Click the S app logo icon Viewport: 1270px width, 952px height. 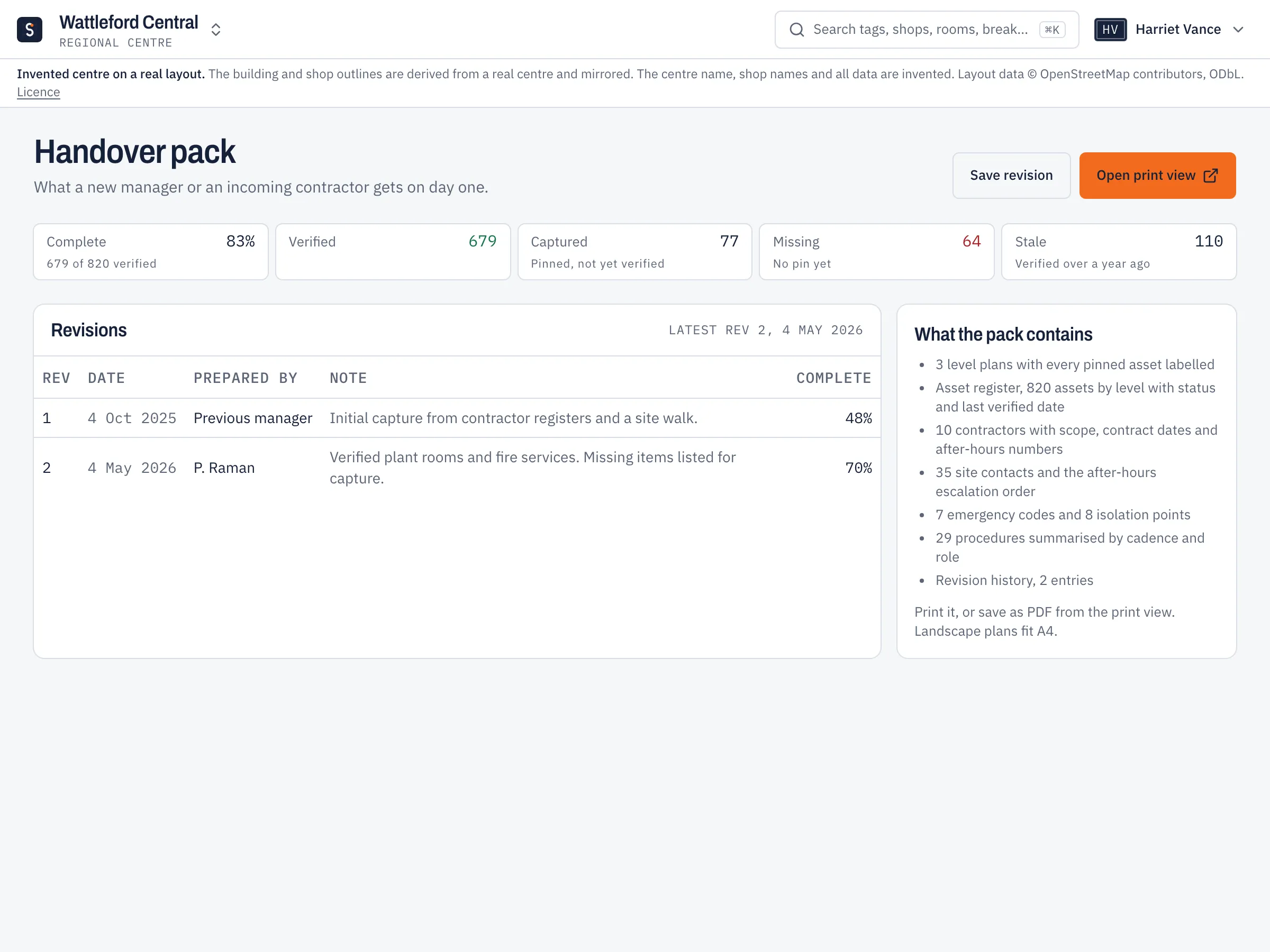coord(29,29)
